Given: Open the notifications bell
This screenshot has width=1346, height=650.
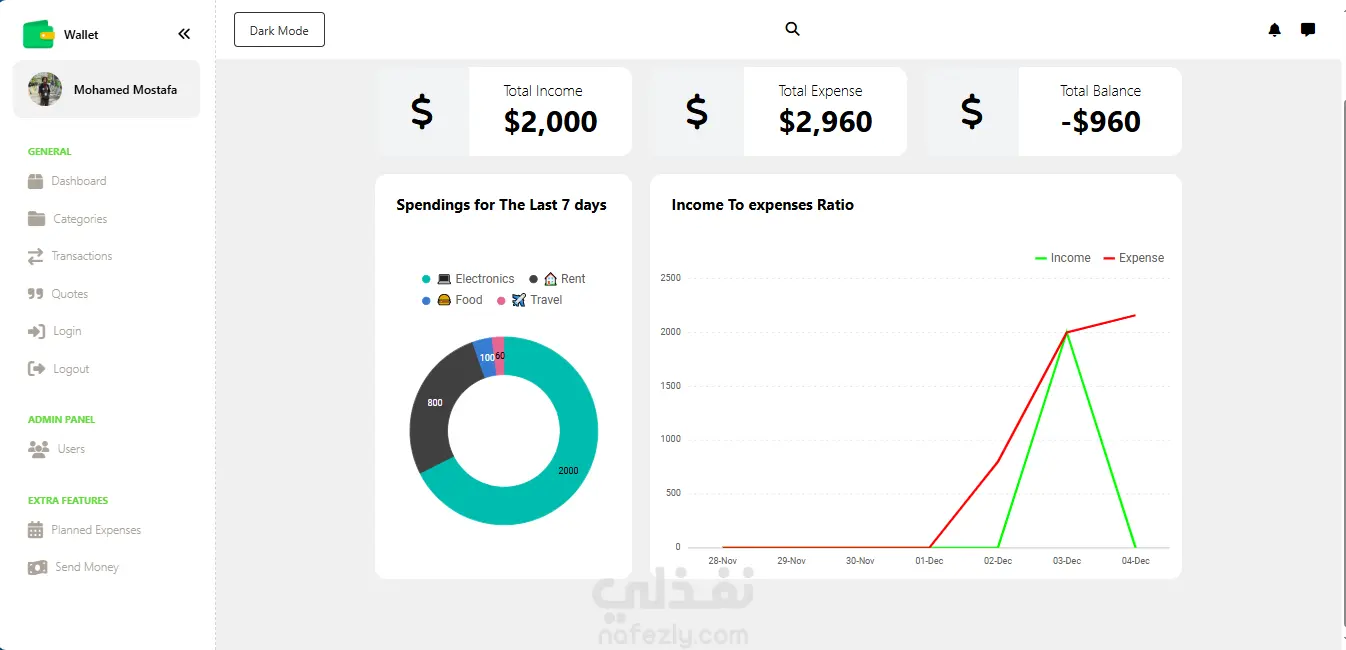Looking at the screenshot, I should 1274,30.
